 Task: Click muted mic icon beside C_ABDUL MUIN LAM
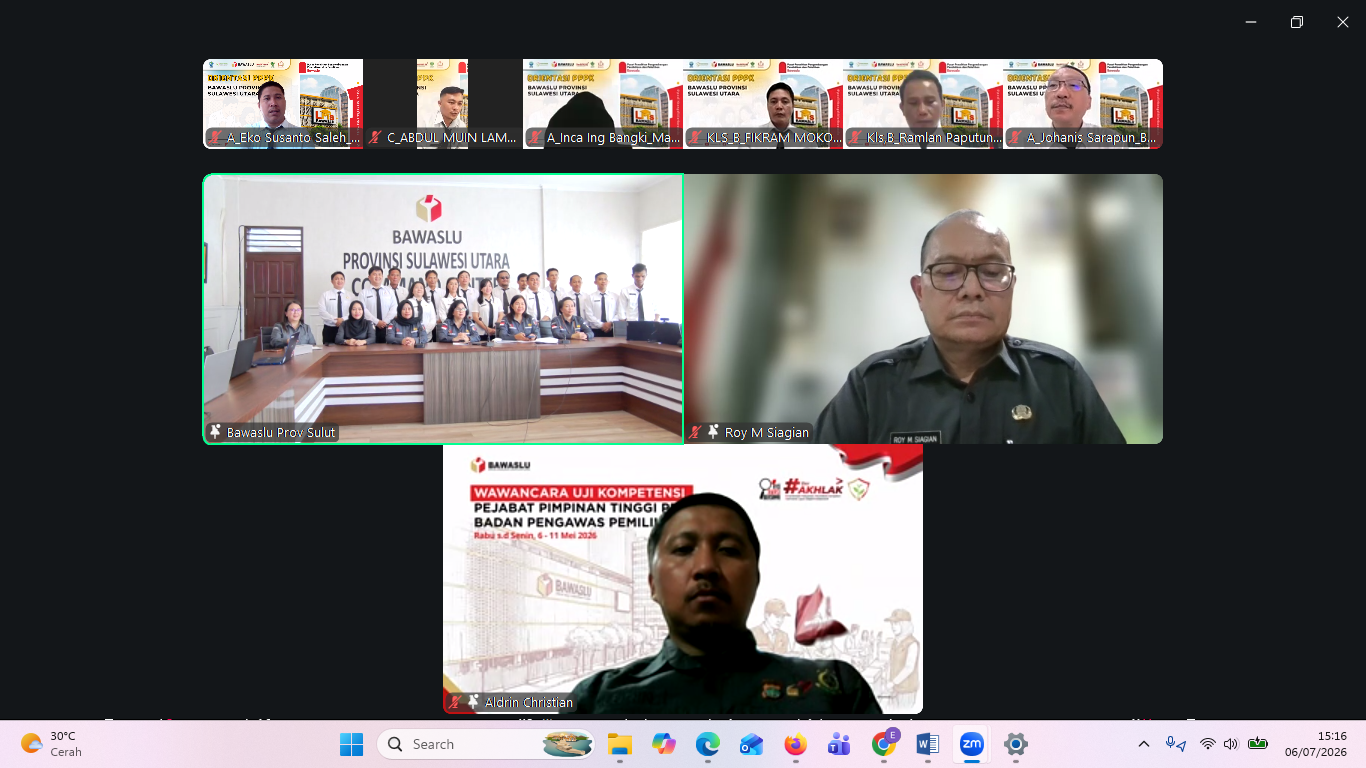pos(375,138)
